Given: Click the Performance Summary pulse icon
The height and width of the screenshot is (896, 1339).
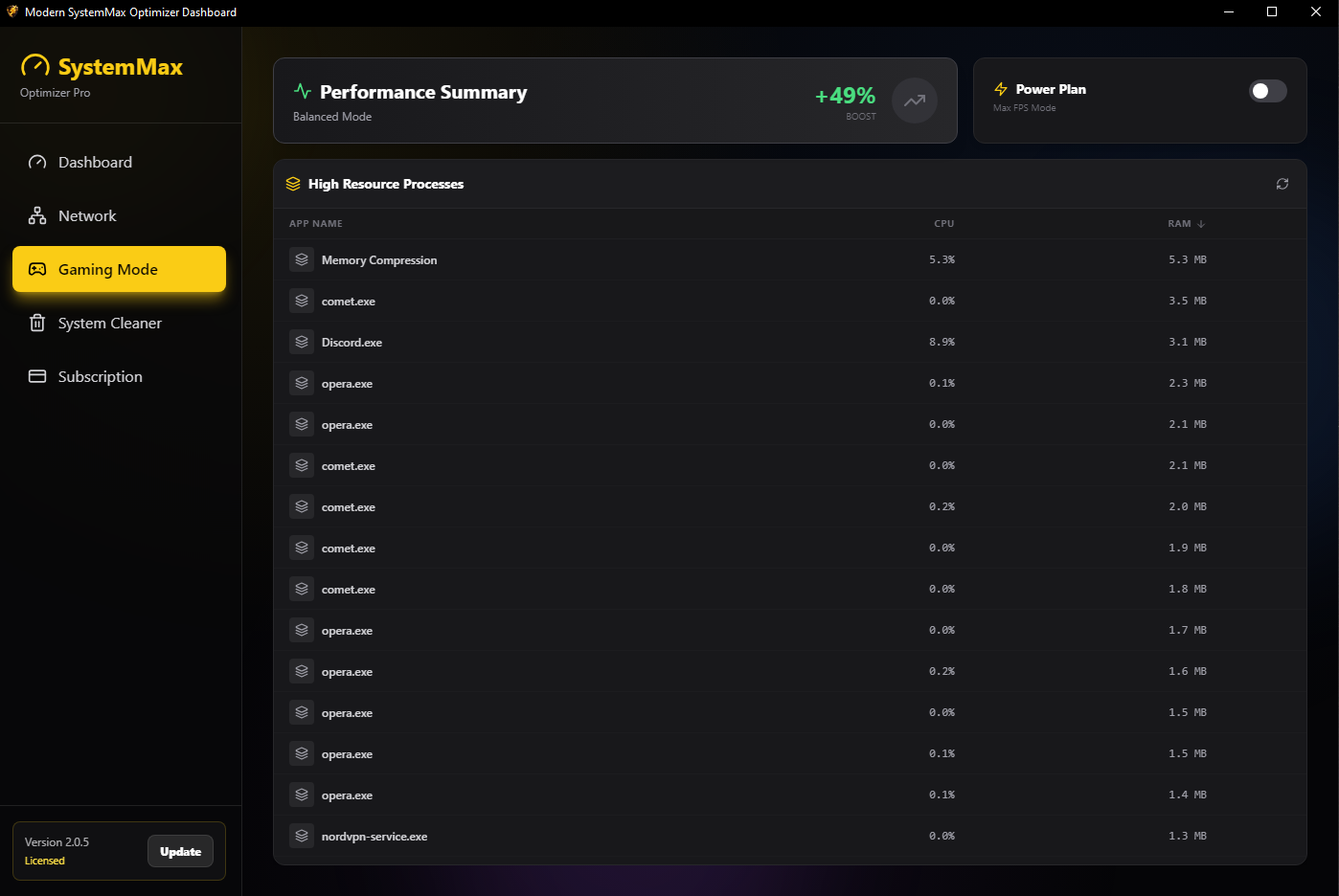Looking at the screenshot, I should [303, 92].
